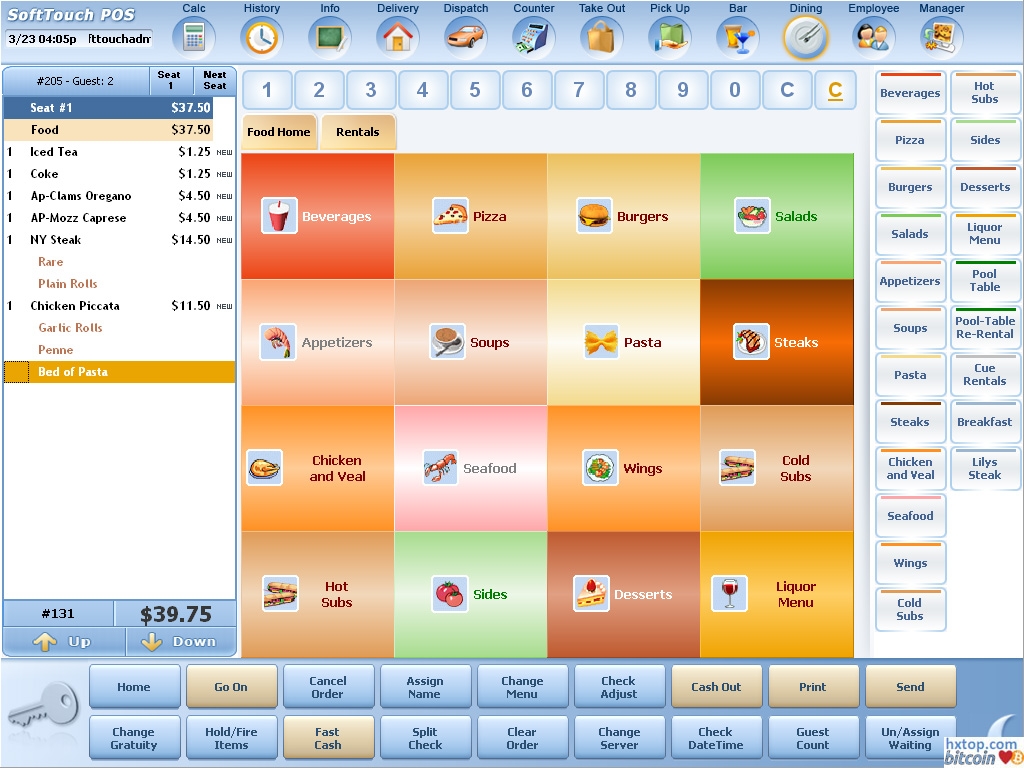Screen dimensions: 1024x768
Task: Open the red Beverages category tile
Action: pyautogui.click(x=318, y=216)
